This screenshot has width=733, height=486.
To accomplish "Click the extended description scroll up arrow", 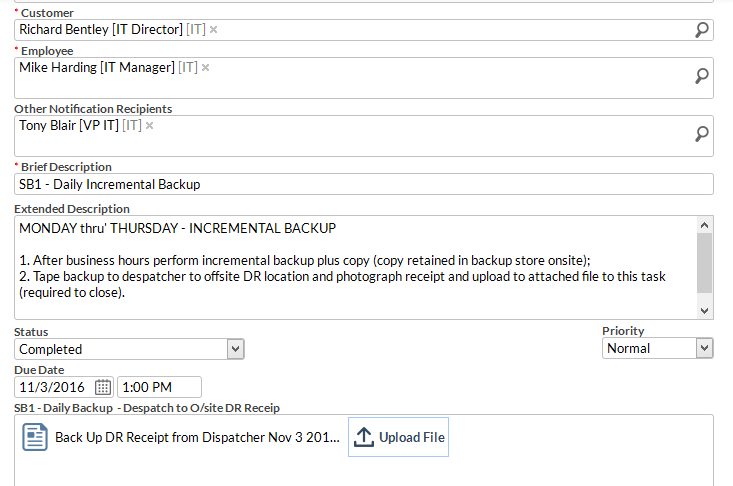I will click(704, 225).
